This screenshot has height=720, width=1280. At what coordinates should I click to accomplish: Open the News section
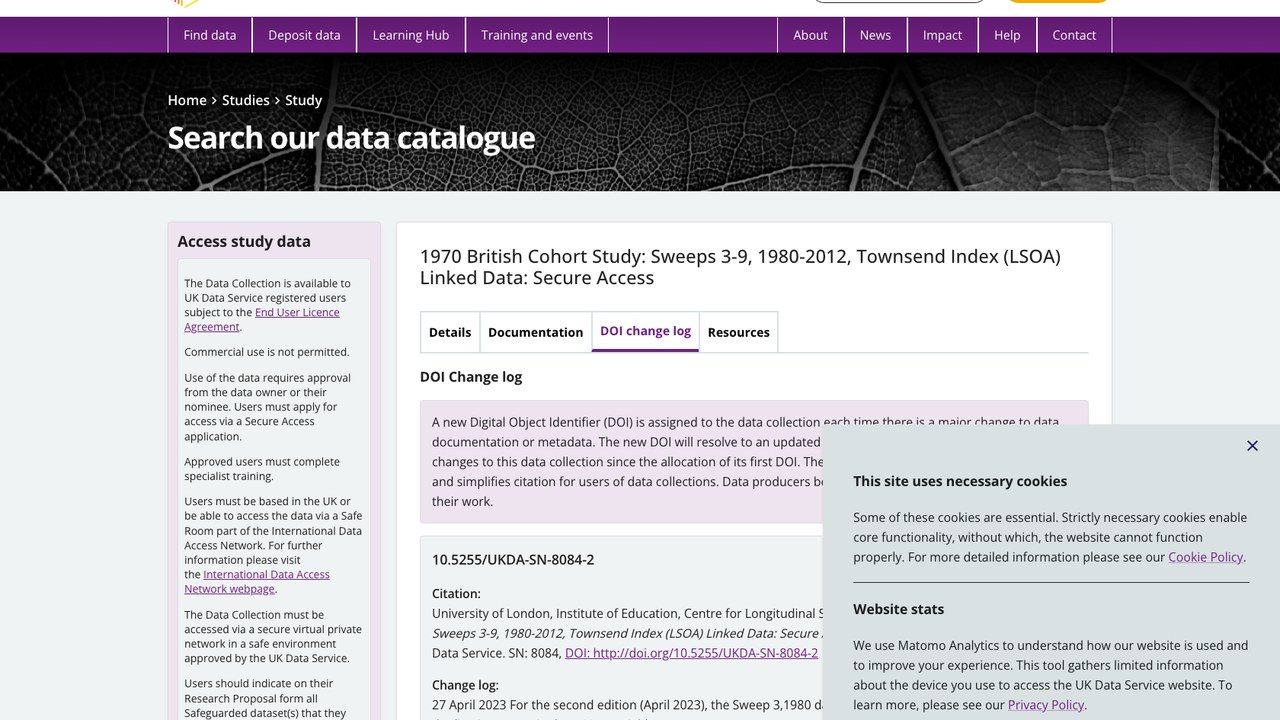pos(875,35)
